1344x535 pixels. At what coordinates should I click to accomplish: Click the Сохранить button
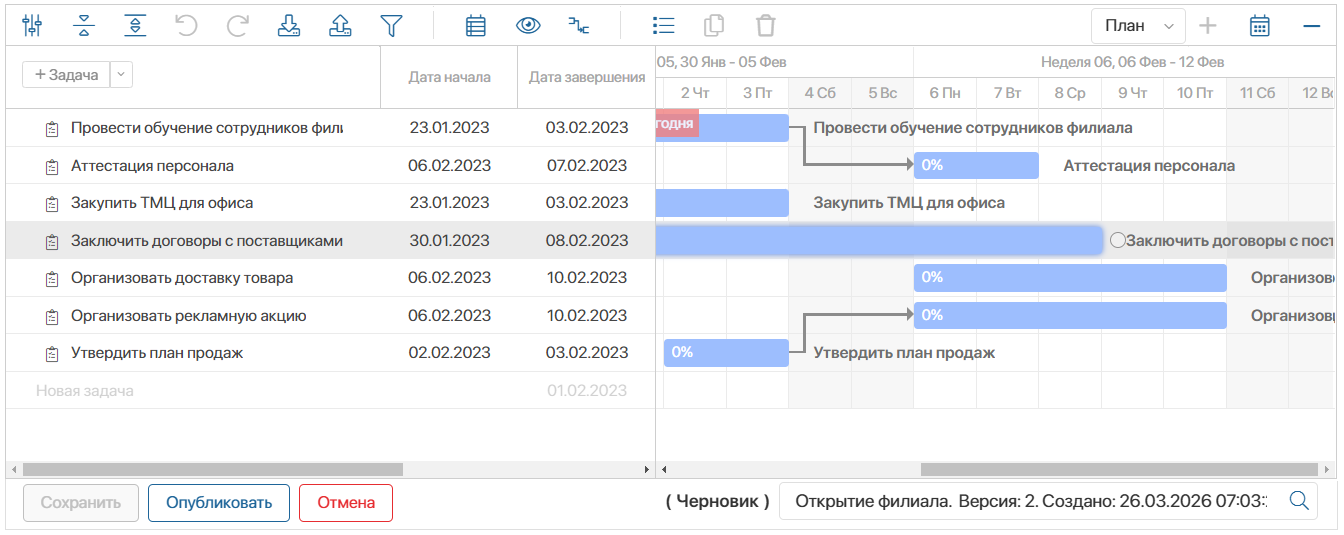click(81, 503)
